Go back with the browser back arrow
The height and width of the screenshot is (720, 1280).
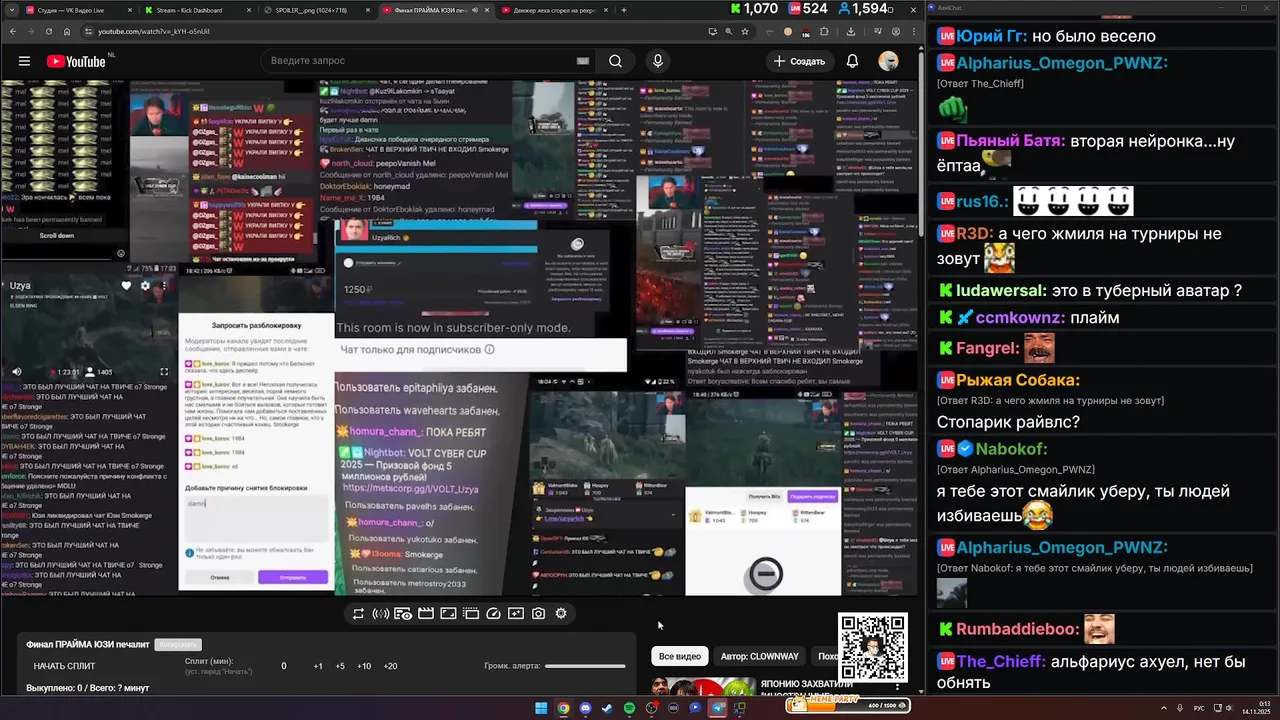tap(13, 31)
